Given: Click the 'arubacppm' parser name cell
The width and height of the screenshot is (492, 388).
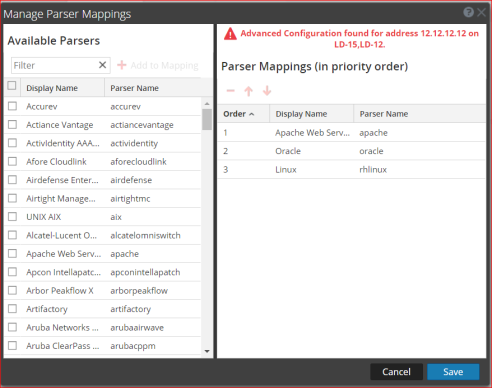Looking at the screenshot, I should click(133, 346).
